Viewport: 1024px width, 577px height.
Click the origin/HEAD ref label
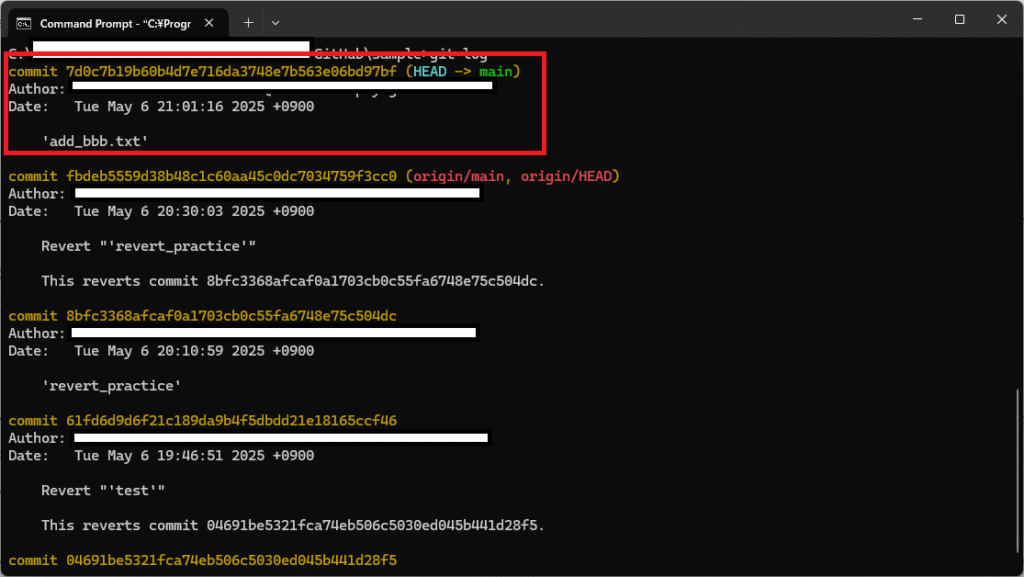tap(566, 176)
